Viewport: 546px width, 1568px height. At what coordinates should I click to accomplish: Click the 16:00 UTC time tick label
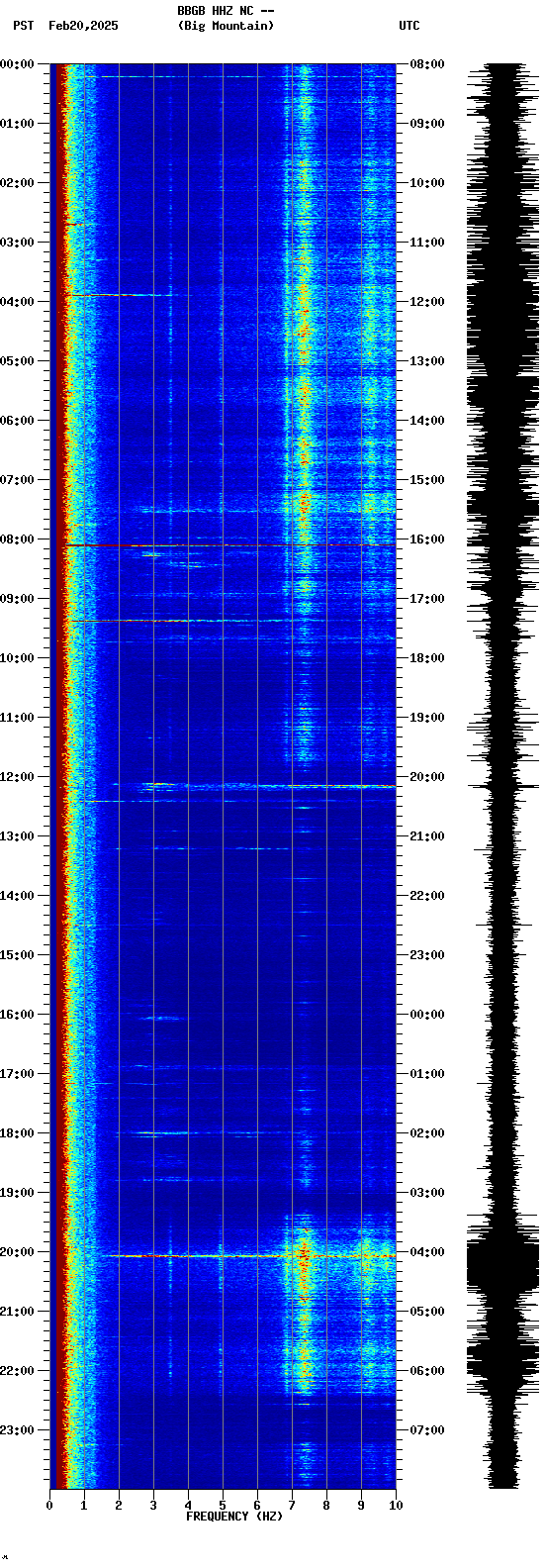pos(427,539)
